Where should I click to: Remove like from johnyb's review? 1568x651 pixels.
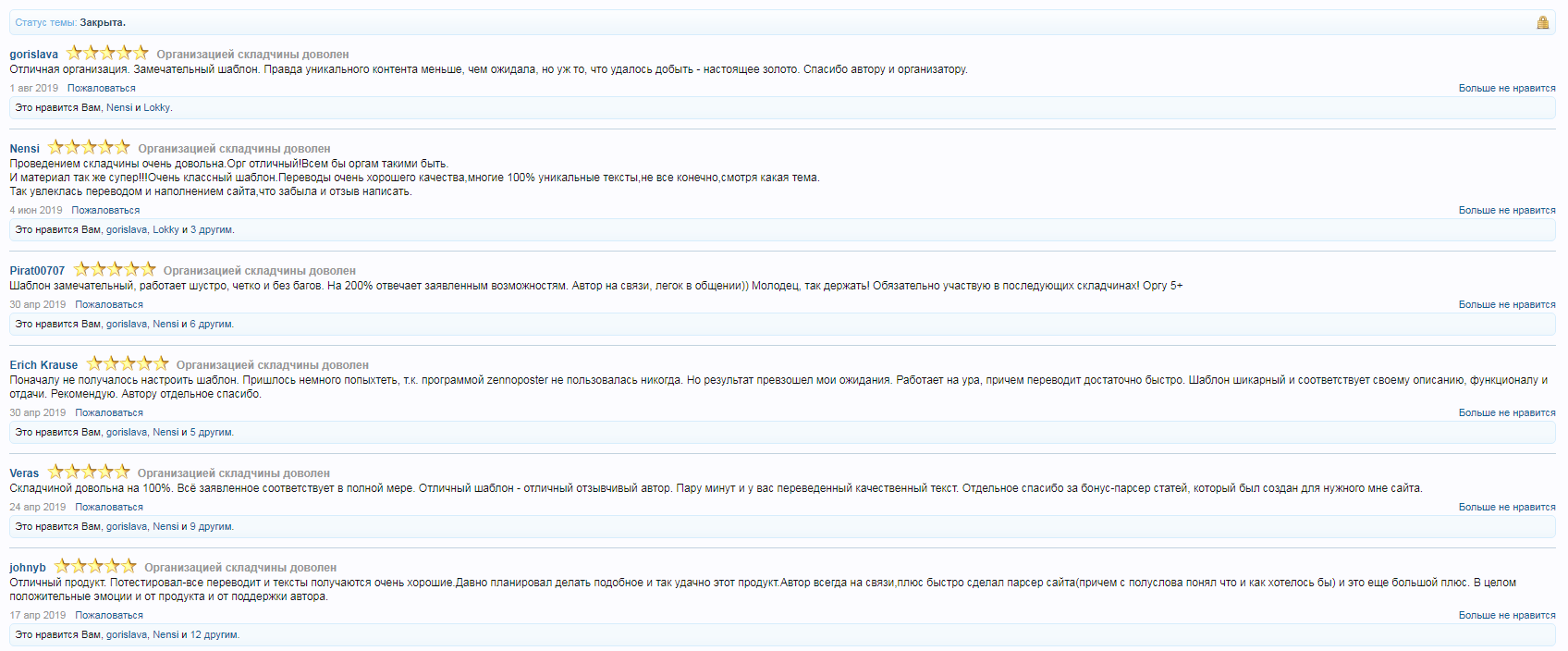pyautogui.click(x=1506, y=616)
